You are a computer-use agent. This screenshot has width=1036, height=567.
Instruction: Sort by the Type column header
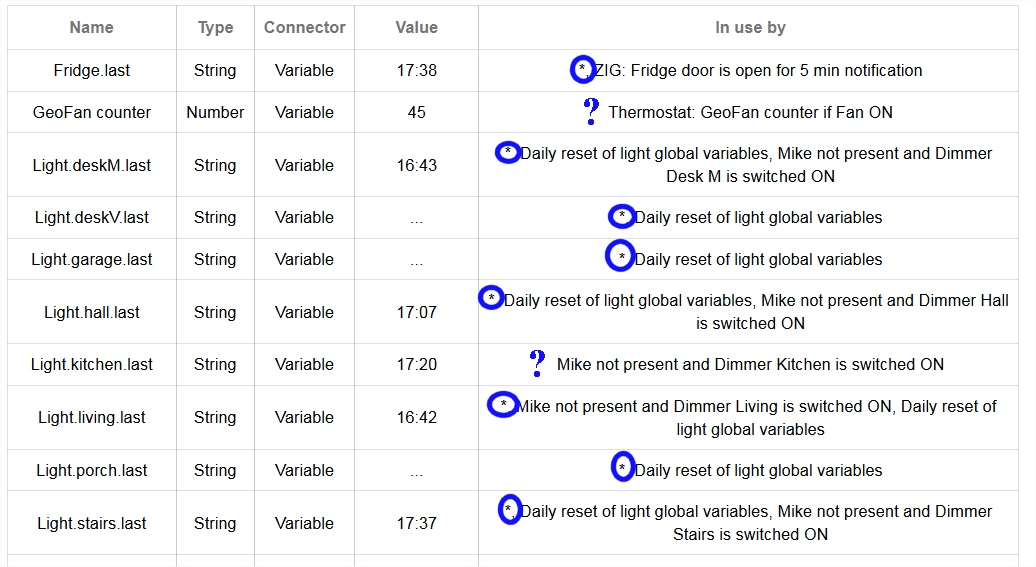tap(215, 27)
